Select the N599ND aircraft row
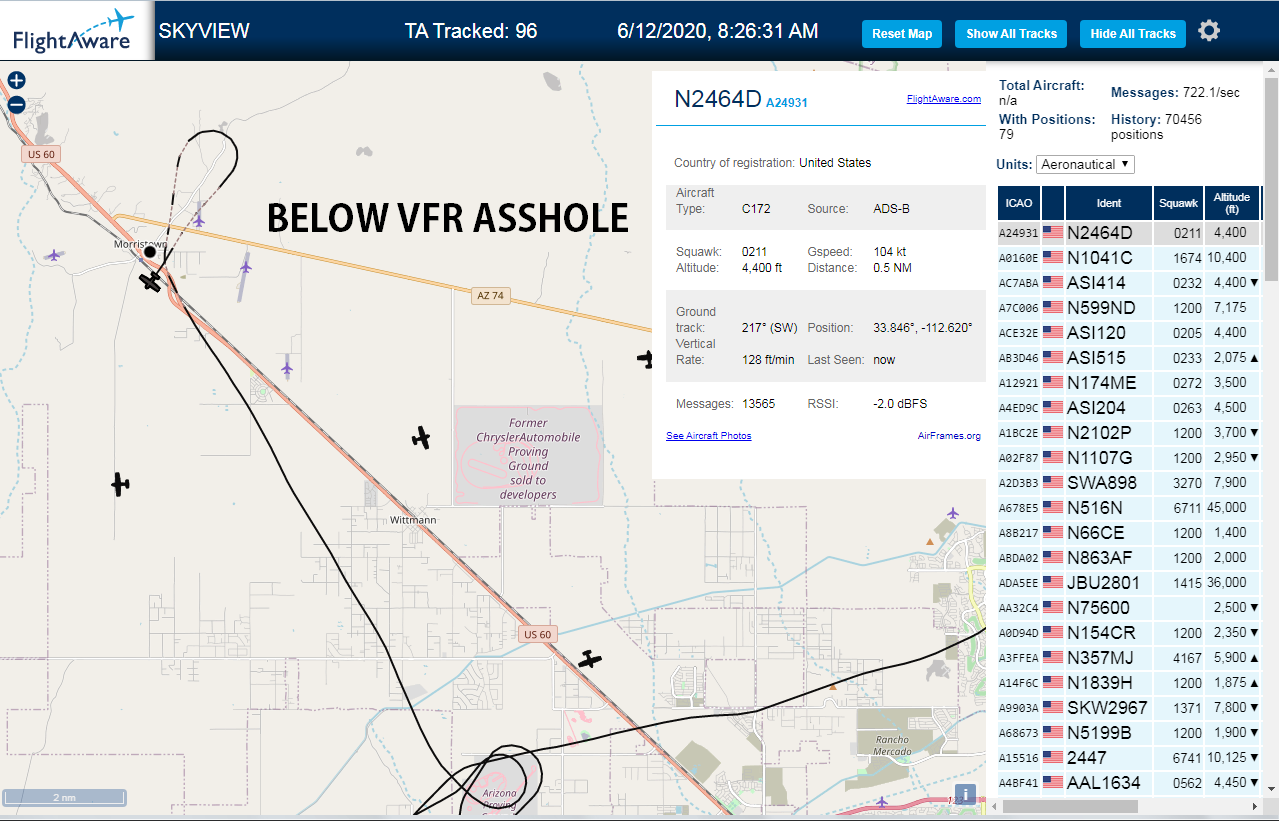 [x=1130, y=308]
